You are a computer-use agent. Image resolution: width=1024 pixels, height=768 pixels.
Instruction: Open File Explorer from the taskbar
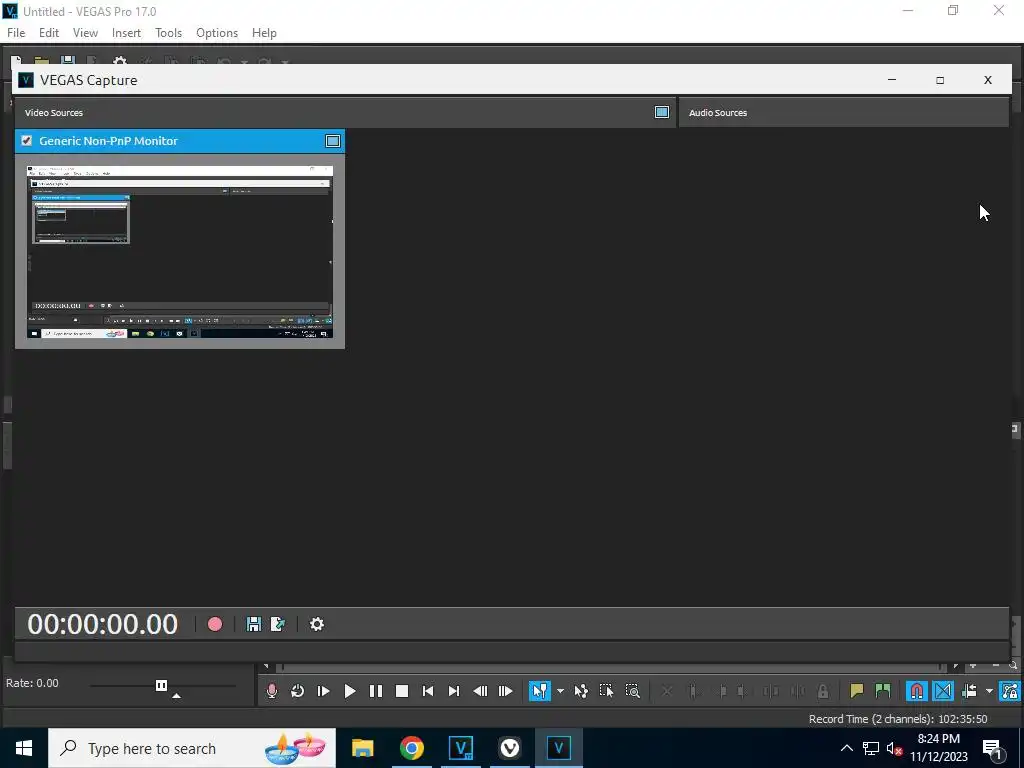(362, 748)
